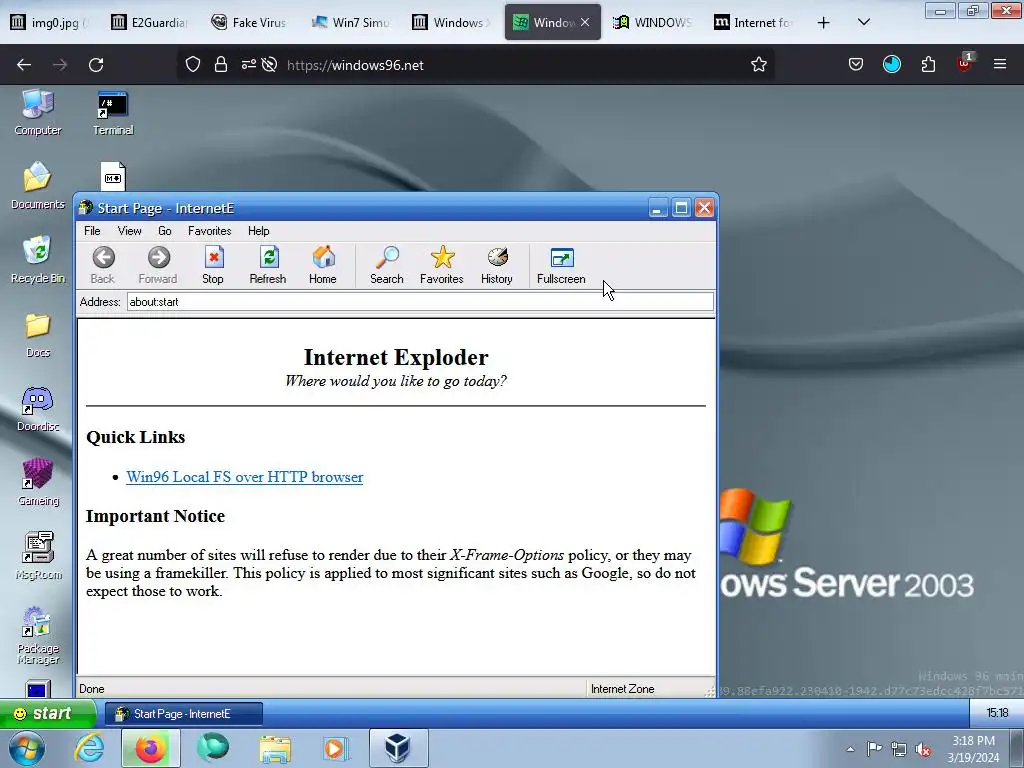Click the Forward arrow in InternetE toolbar

[x=157, y=264]
